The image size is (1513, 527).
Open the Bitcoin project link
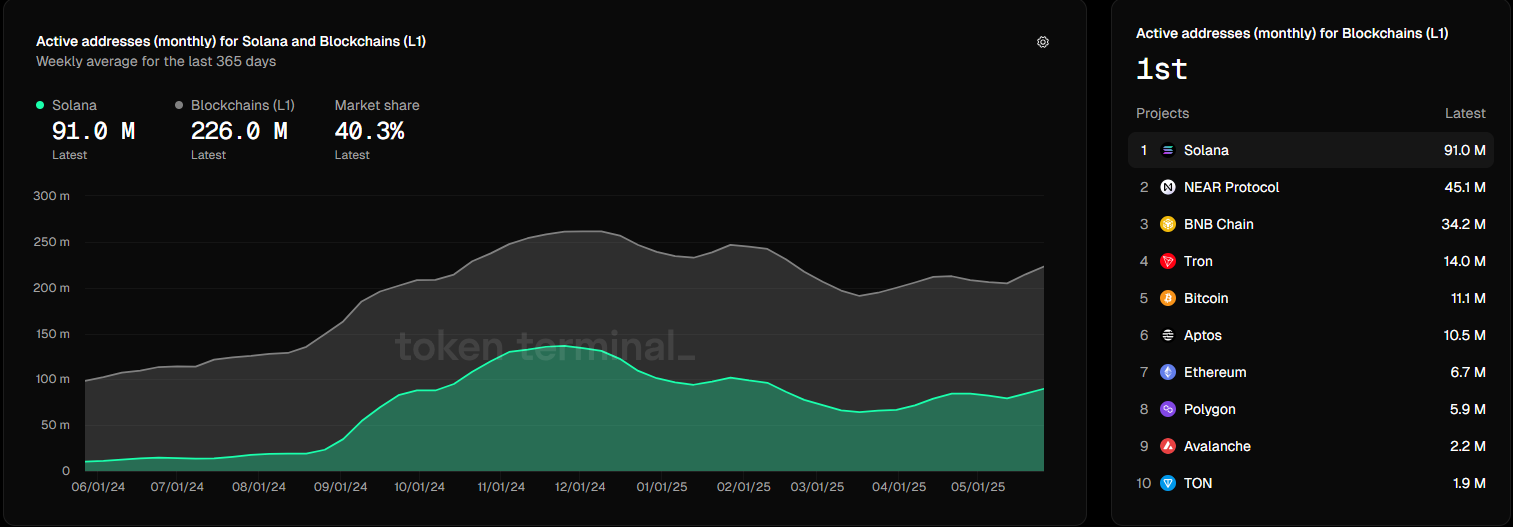tap(1206, 298)
